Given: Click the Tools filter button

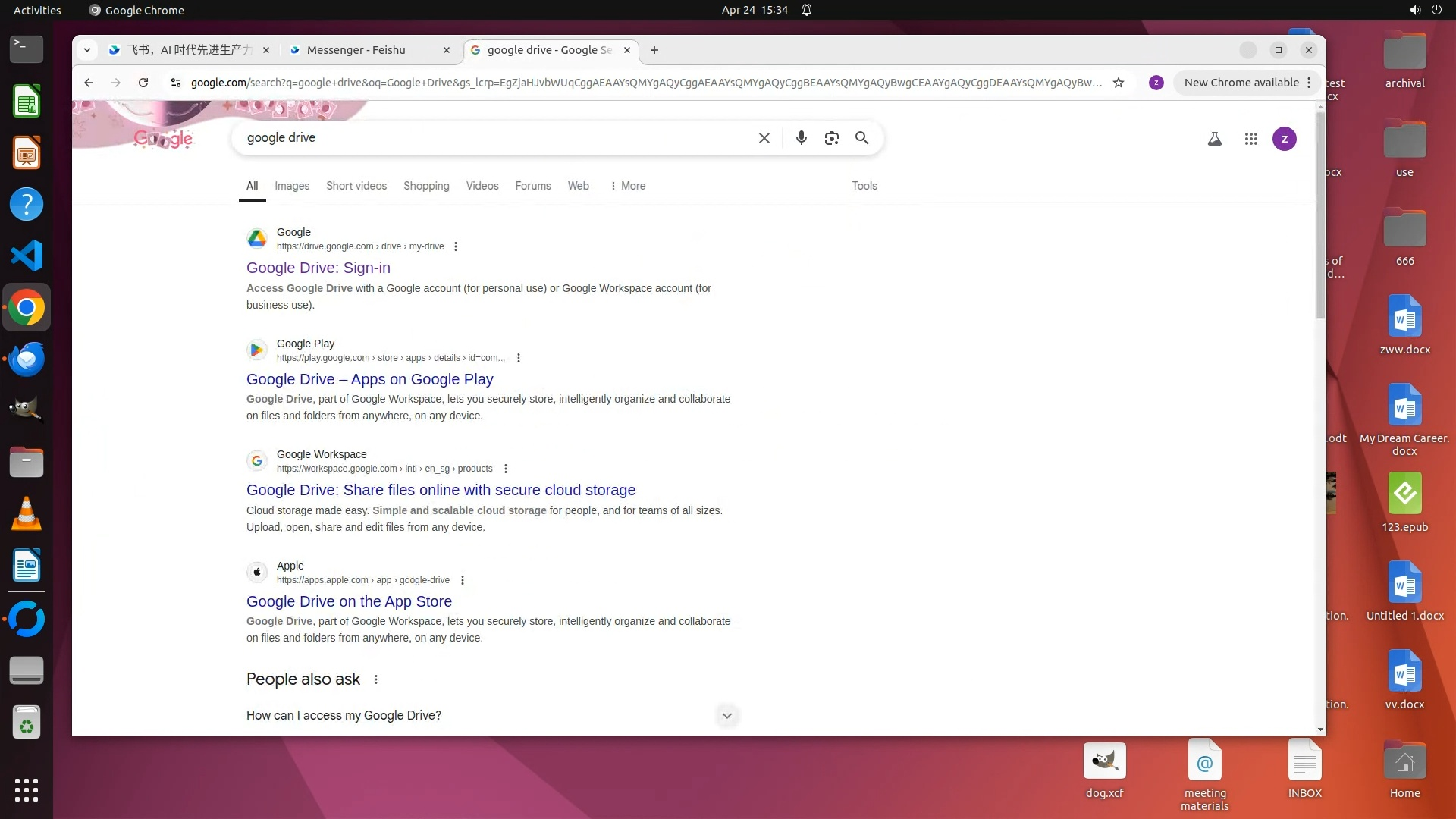Looking at the screenshot, I should (864, 186).
